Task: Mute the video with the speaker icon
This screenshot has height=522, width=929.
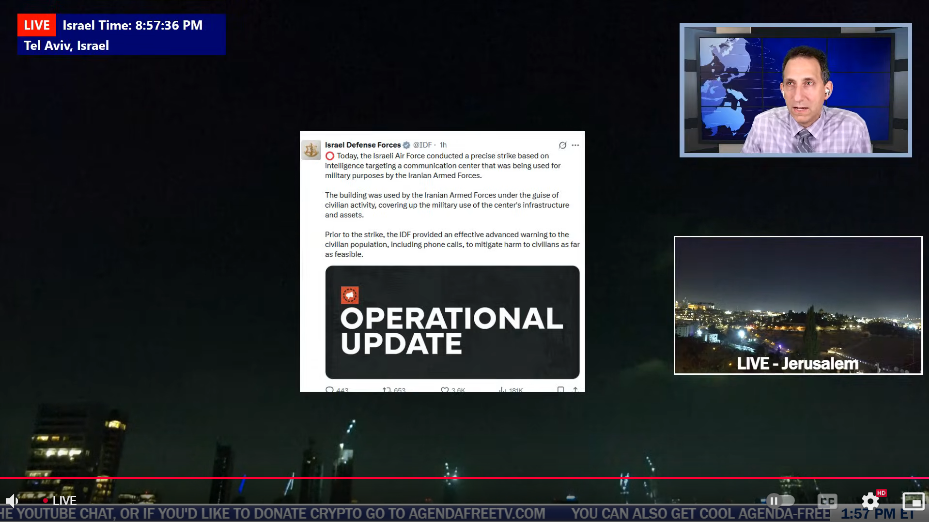Action: tap(11, 501)
